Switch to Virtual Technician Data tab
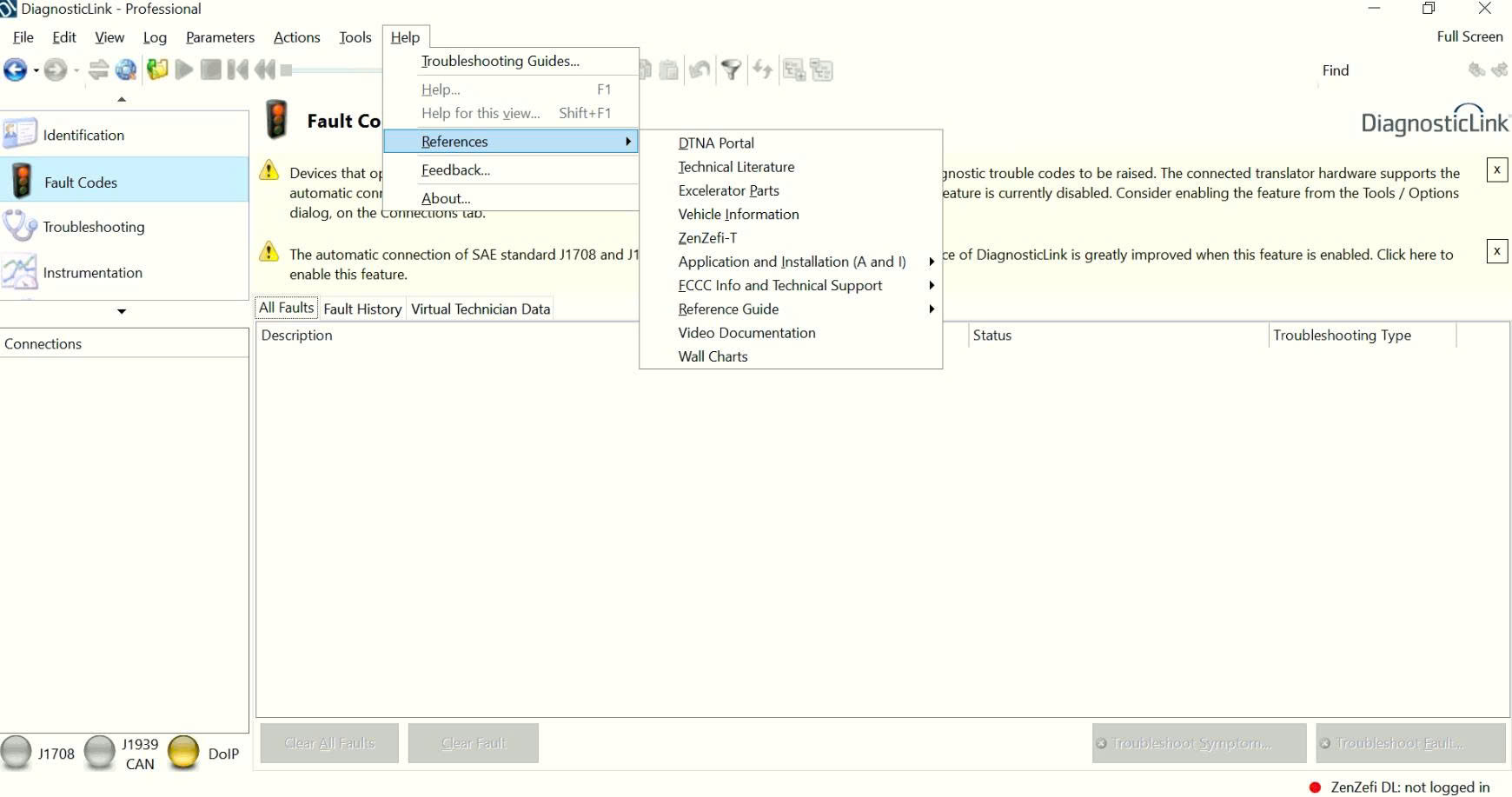1512x797 pixels. coord(481,309)
